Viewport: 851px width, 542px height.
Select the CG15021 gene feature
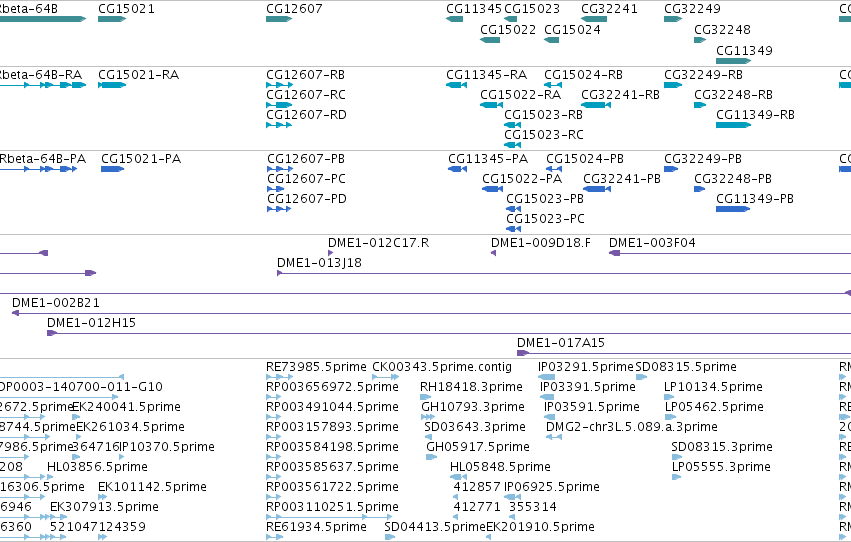[112, 19]
